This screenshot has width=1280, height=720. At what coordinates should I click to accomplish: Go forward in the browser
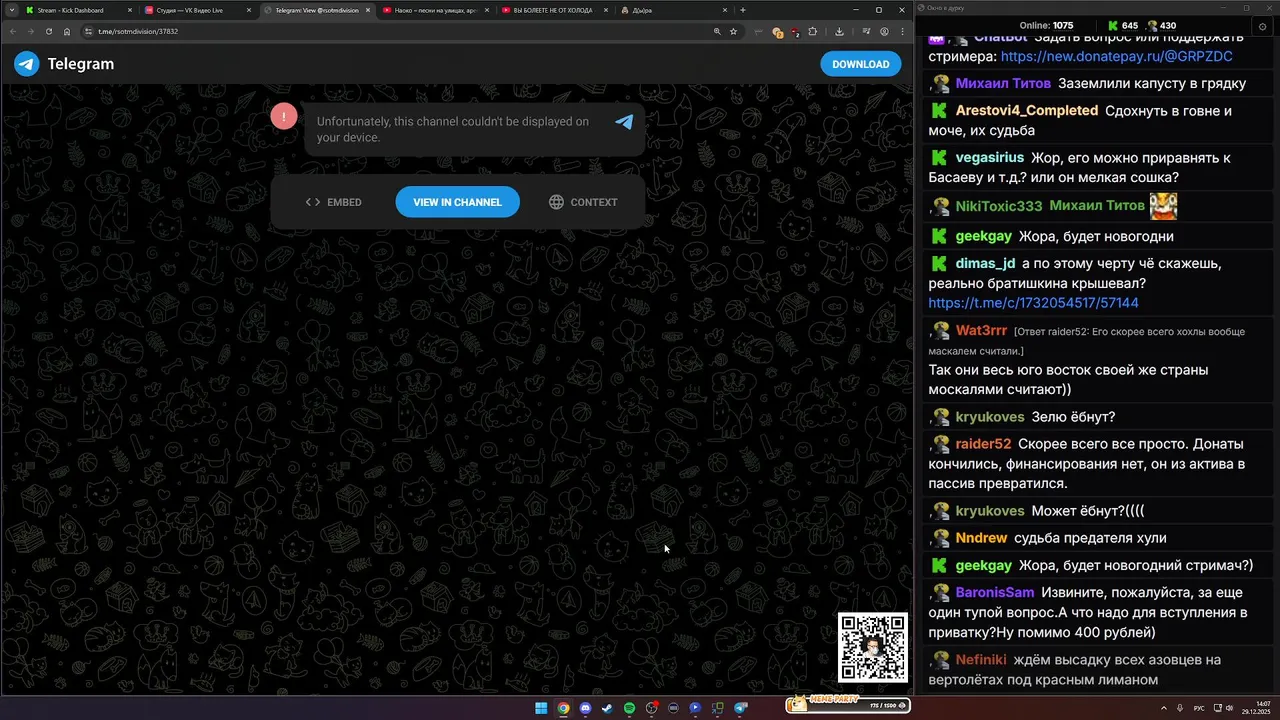pos(31,31)
